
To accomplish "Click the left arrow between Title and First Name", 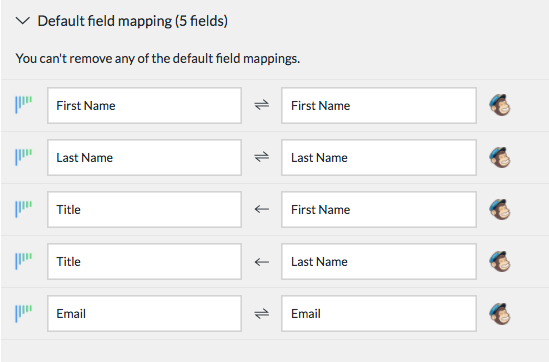I will pos(262,209).
